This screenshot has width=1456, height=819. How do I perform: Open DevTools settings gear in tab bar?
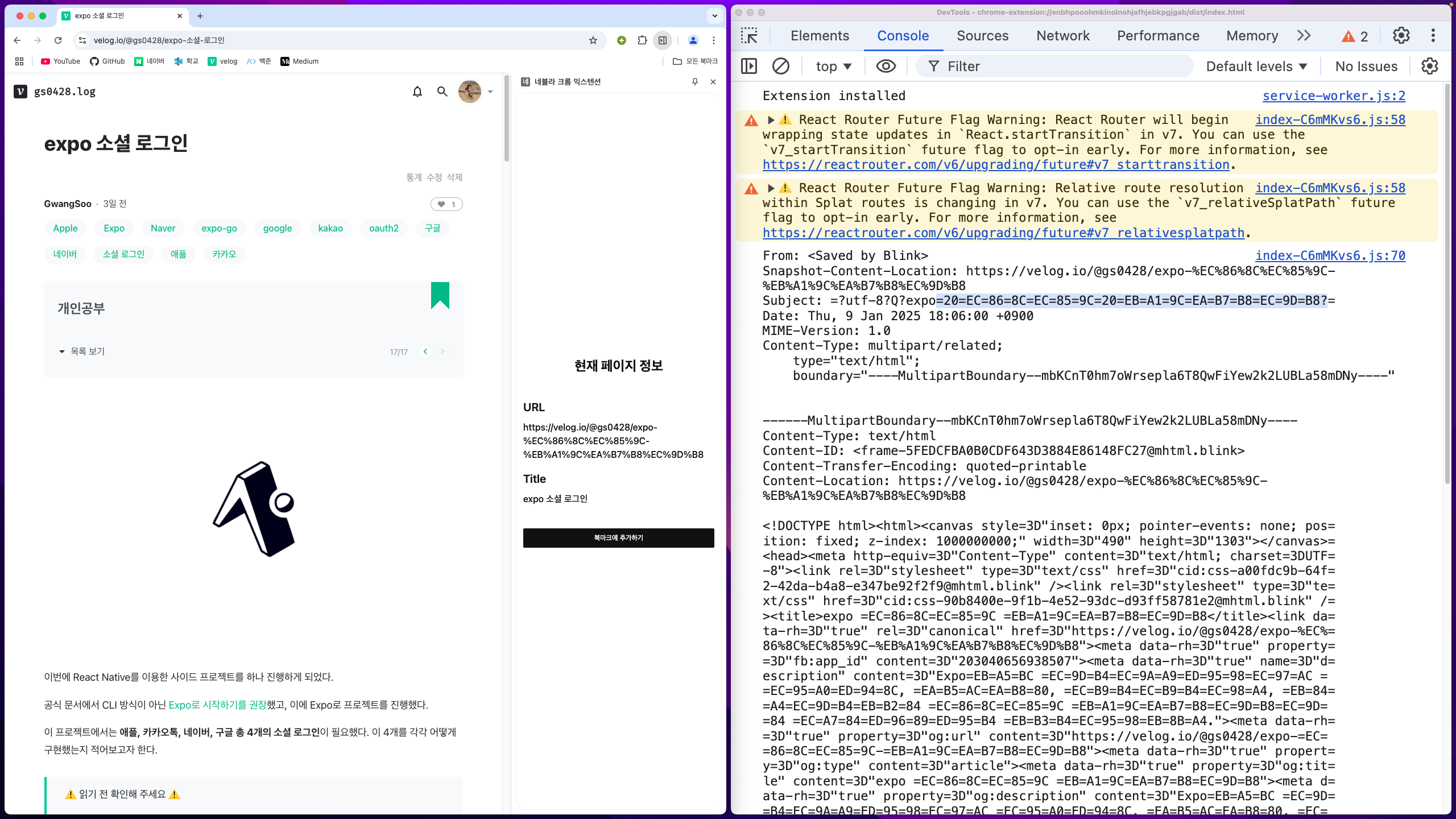[x=1401, y=36]
